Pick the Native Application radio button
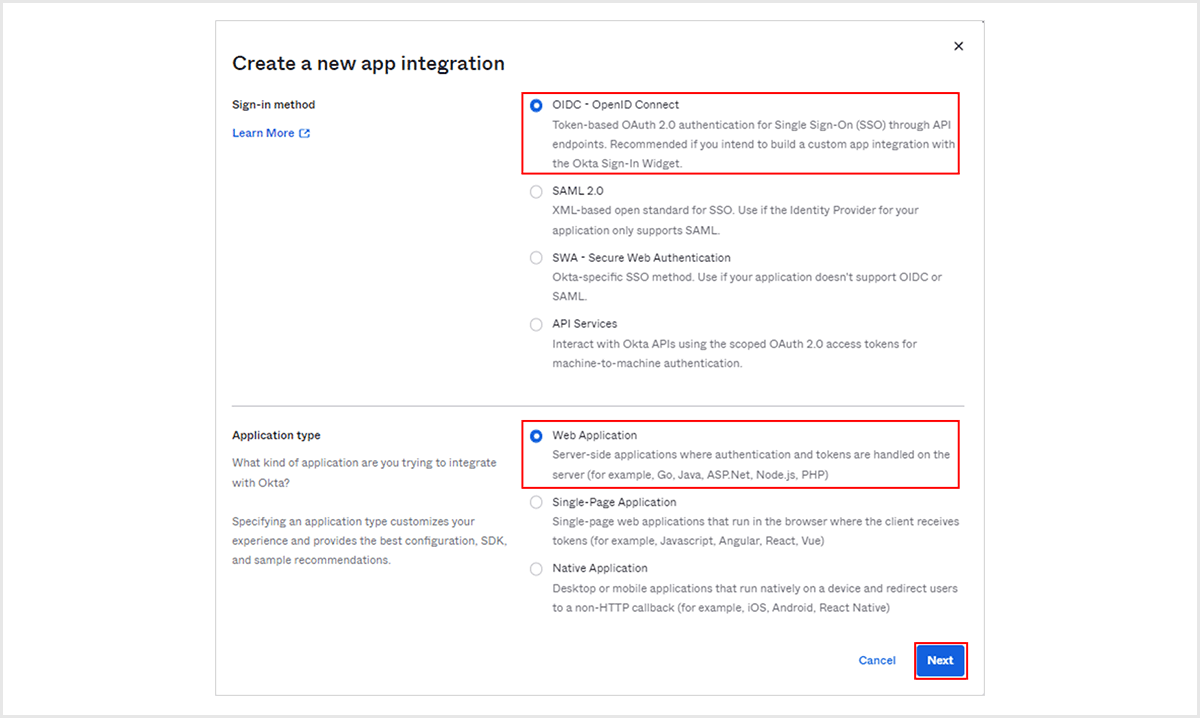 tap(537, 568)
